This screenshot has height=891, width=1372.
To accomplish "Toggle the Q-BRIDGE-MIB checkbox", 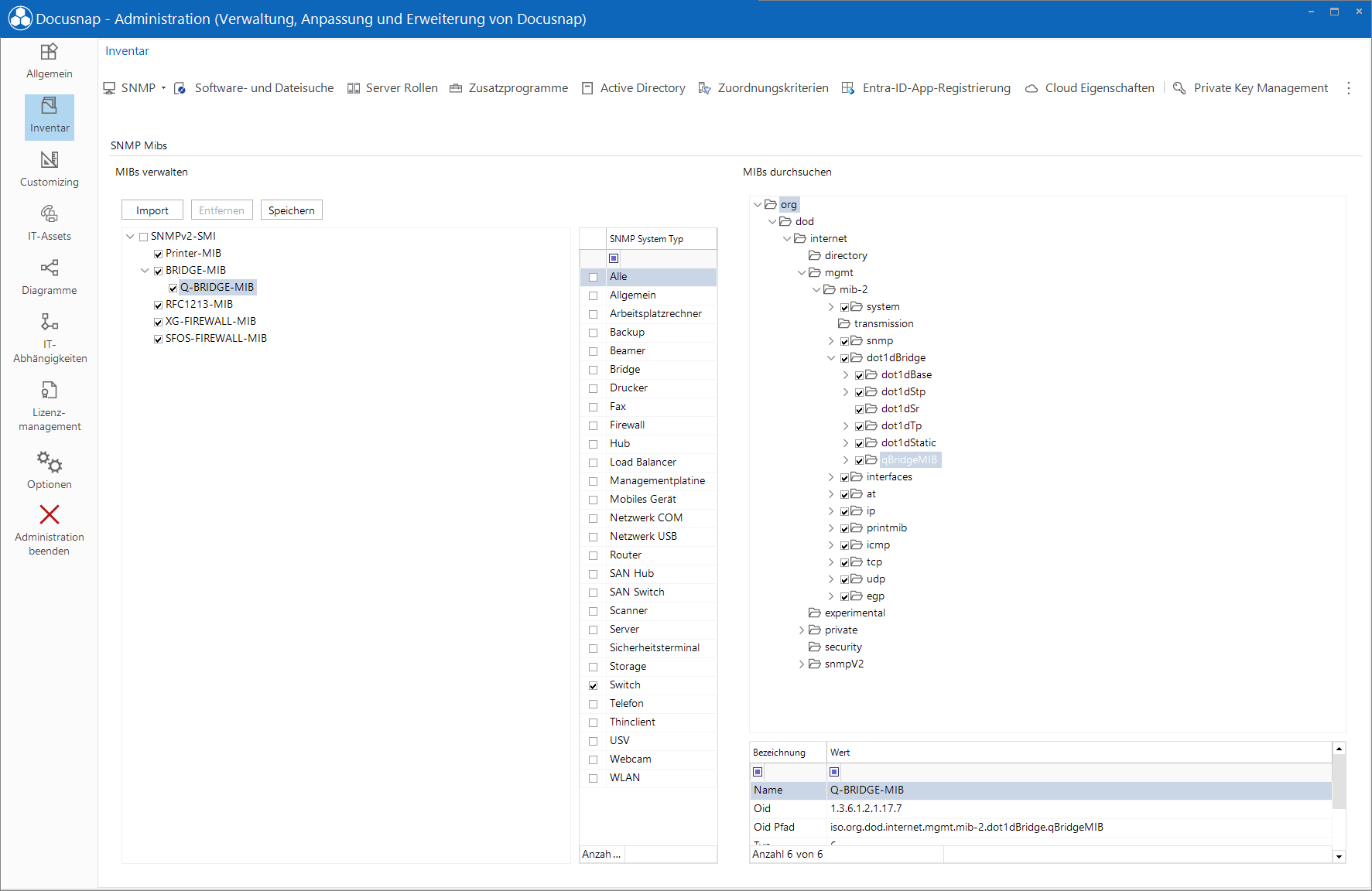I will click(x=173, y=288).
